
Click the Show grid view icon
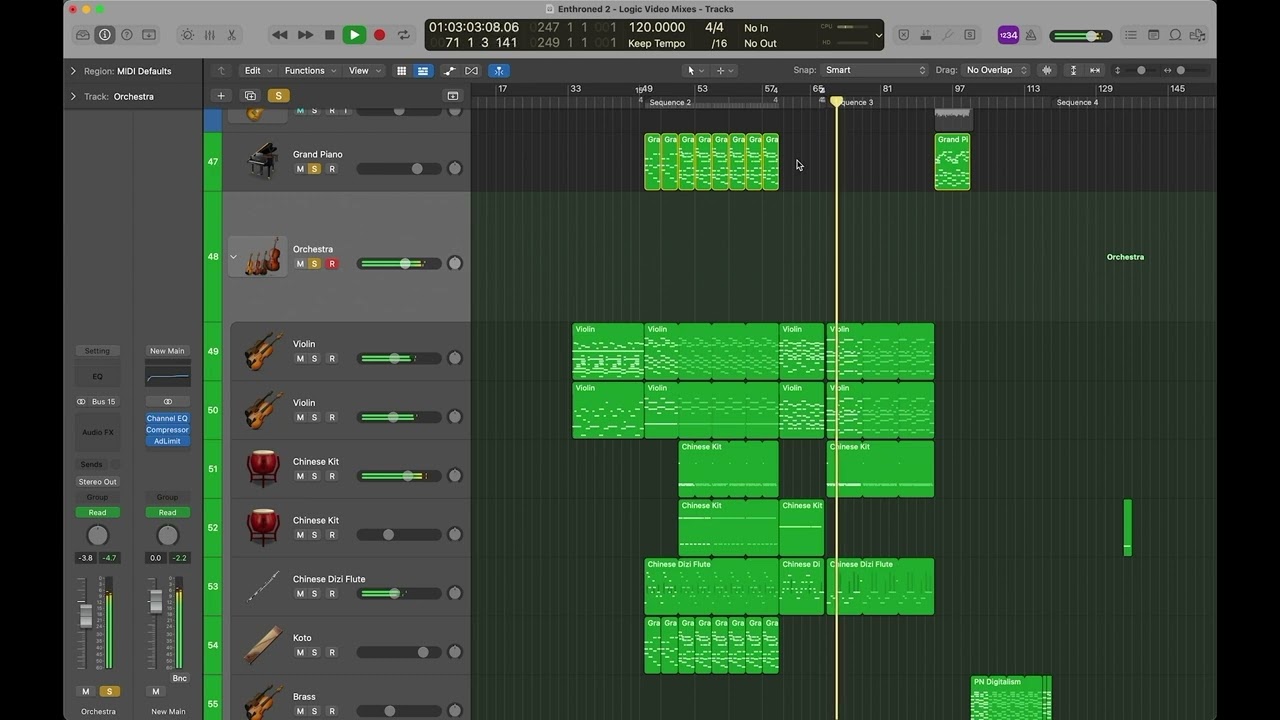pos(401,71)
